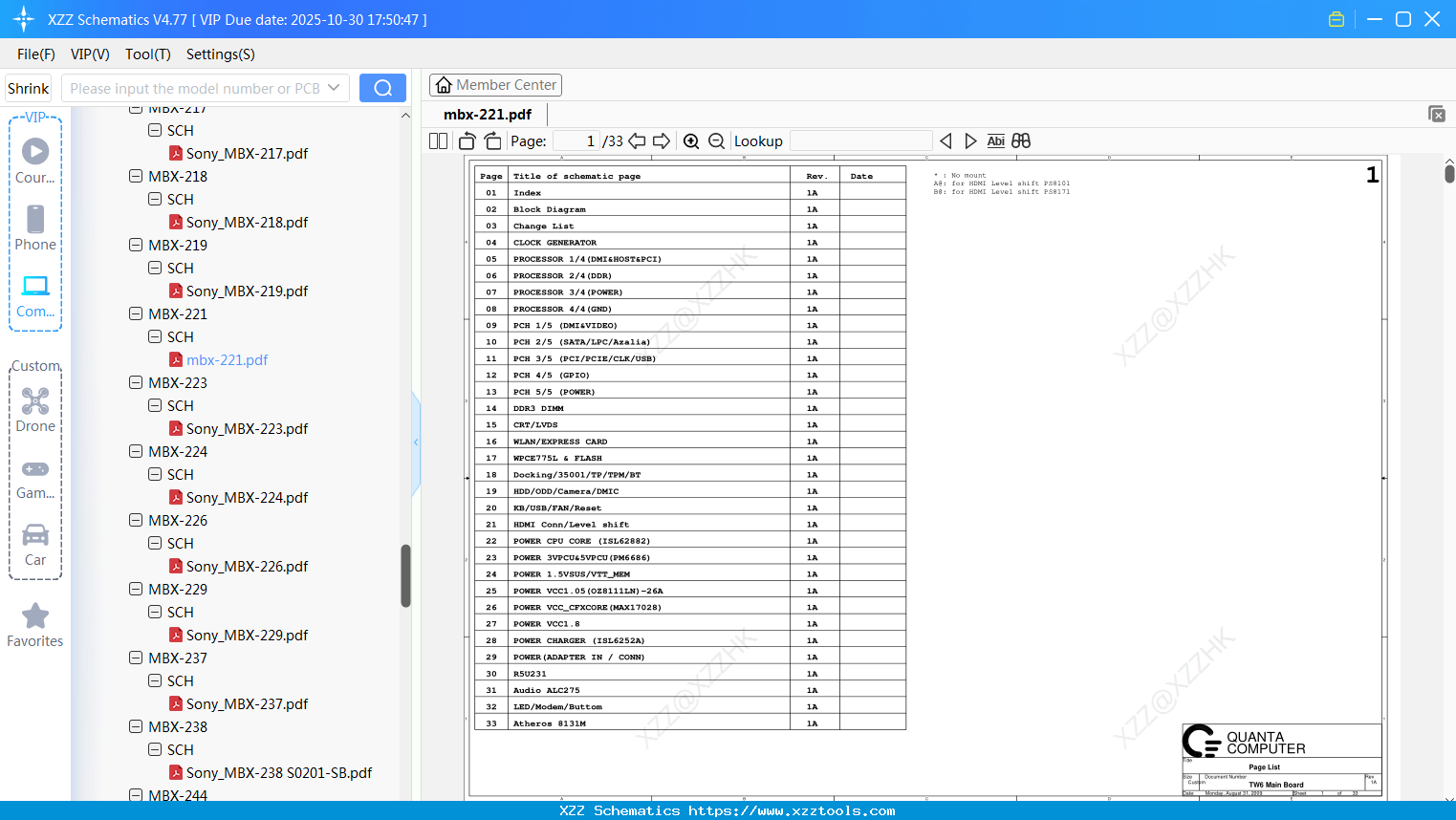Click the document viewer scrollbar thumb
Screen dimensions: 1456x820
(1449, 173)
